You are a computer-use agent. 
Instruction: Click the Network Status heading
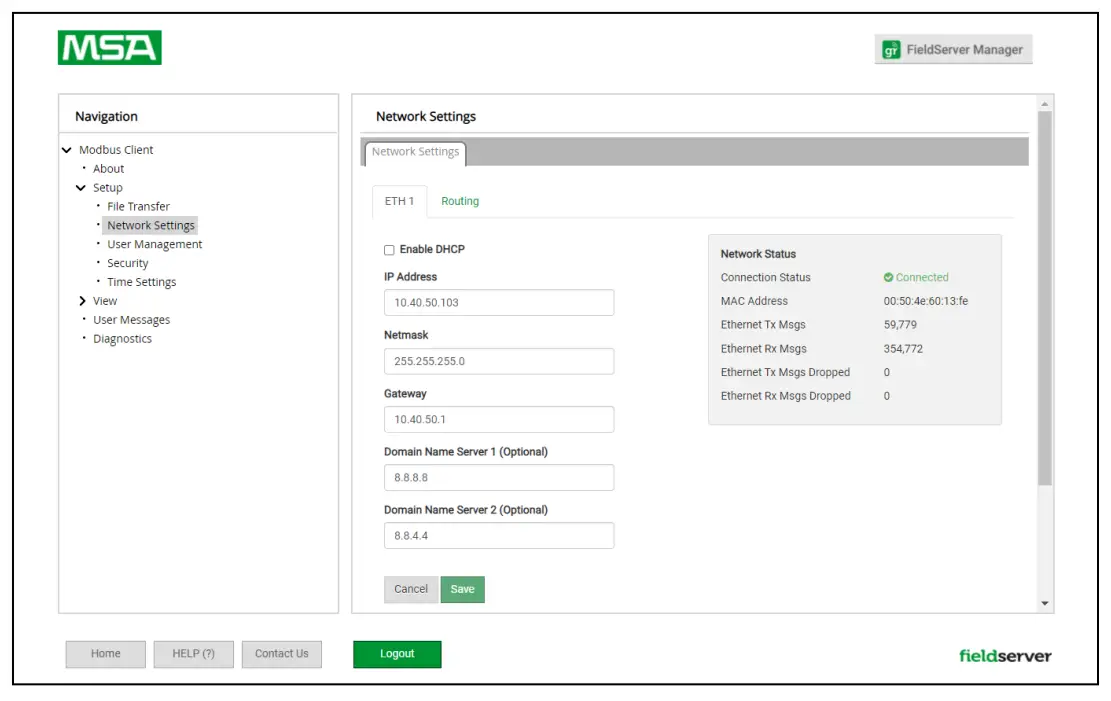758,254
